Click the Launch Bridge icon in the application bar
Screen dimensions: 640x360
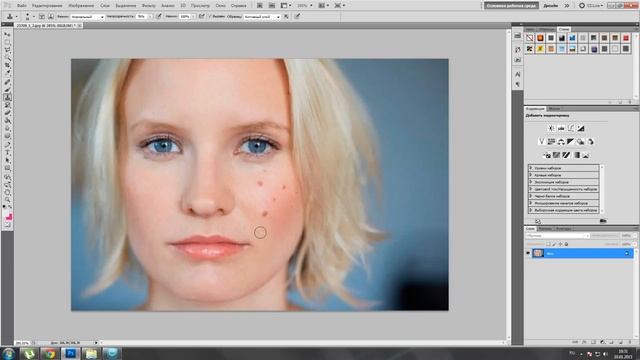[x=260, y=6]
